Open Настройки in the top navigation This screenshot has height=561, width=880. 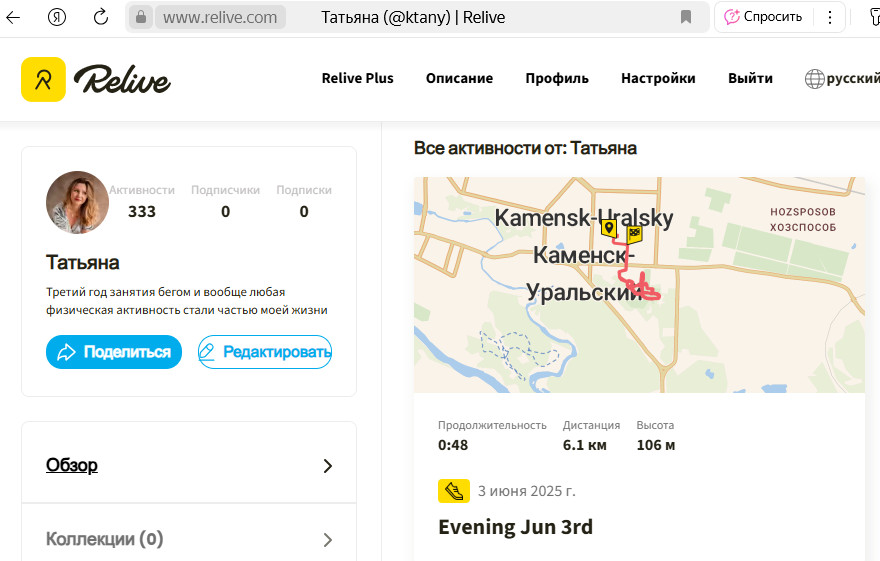(x=658, y=79)
